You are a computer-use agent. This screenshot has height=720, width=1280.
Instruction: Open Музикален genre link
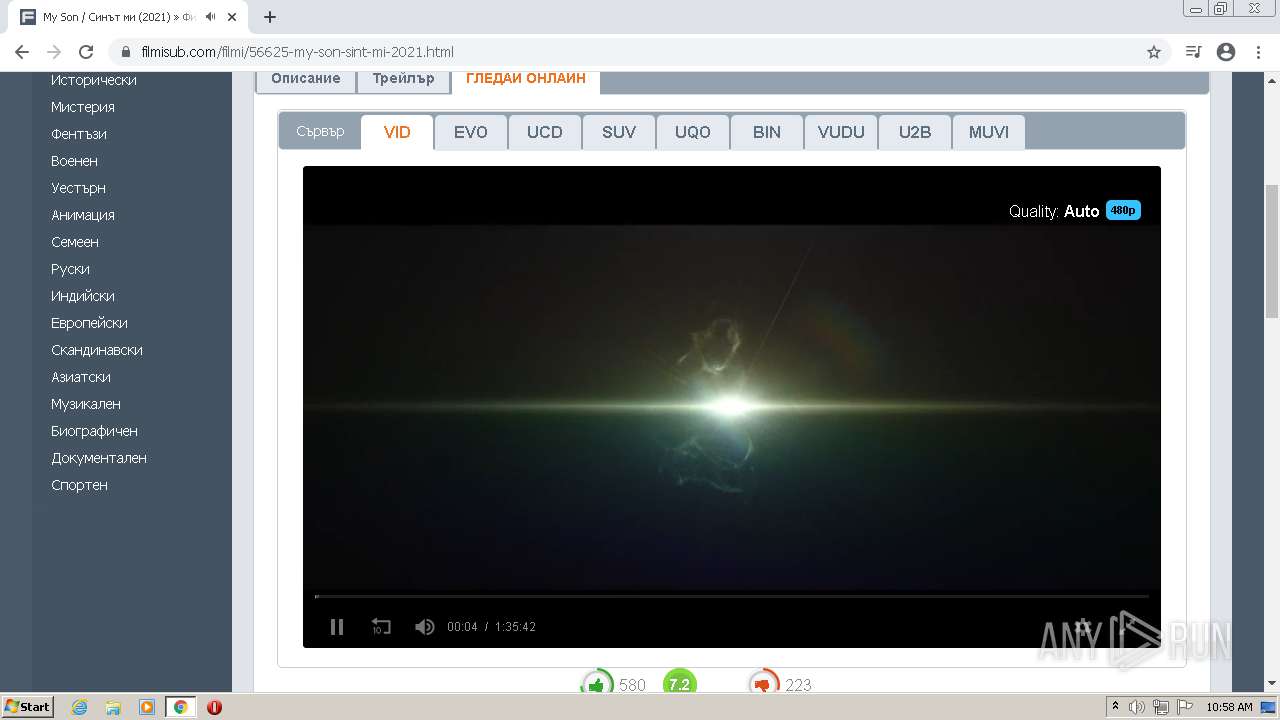[x=86, y=404]
